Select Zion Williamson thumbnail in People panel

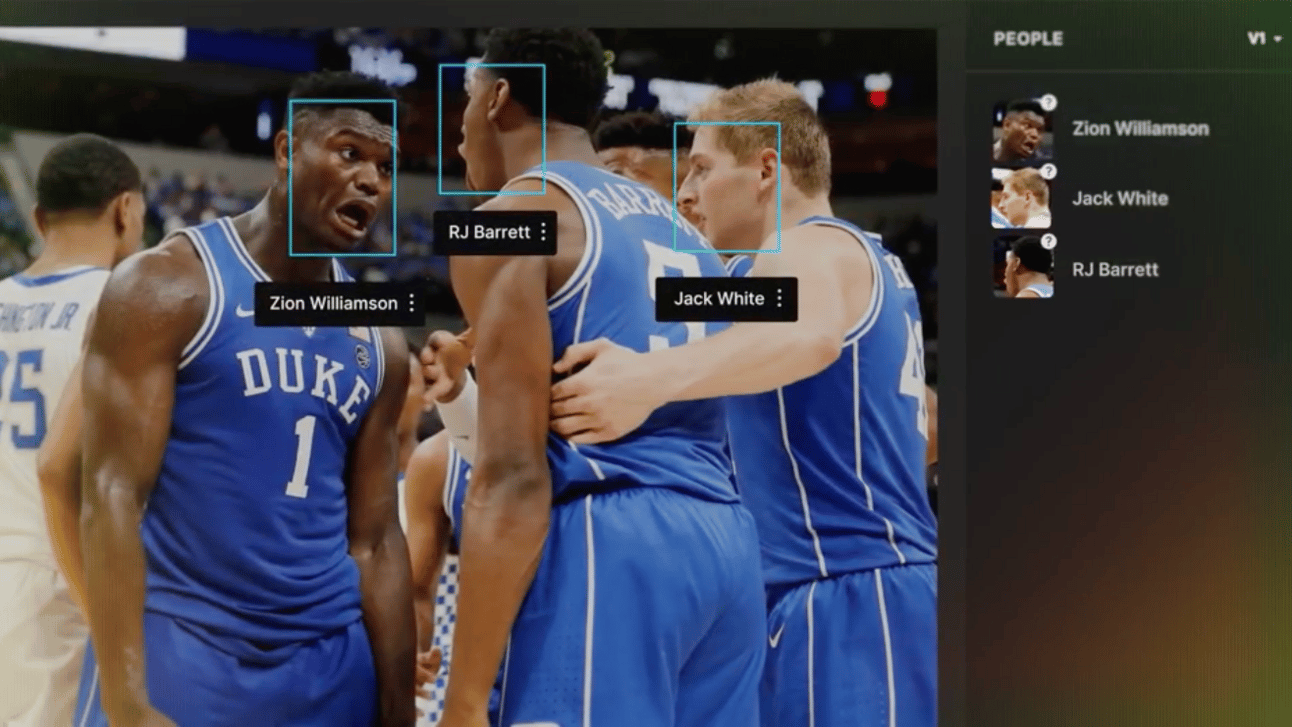(x=1022, y=131)
